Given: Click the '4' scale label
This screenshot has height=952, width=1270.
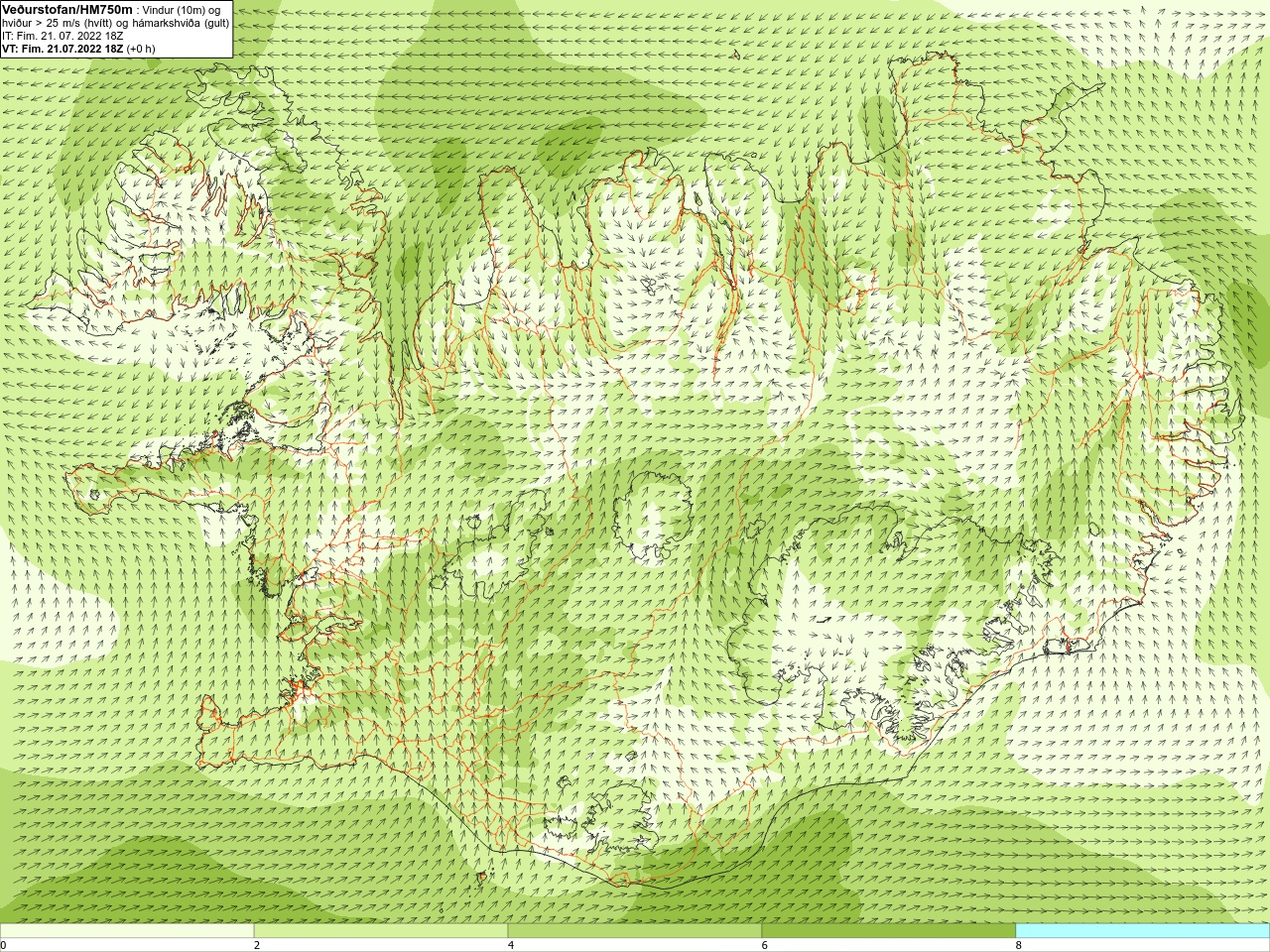Looking at the screenshot, I should (x=511, y=945).
